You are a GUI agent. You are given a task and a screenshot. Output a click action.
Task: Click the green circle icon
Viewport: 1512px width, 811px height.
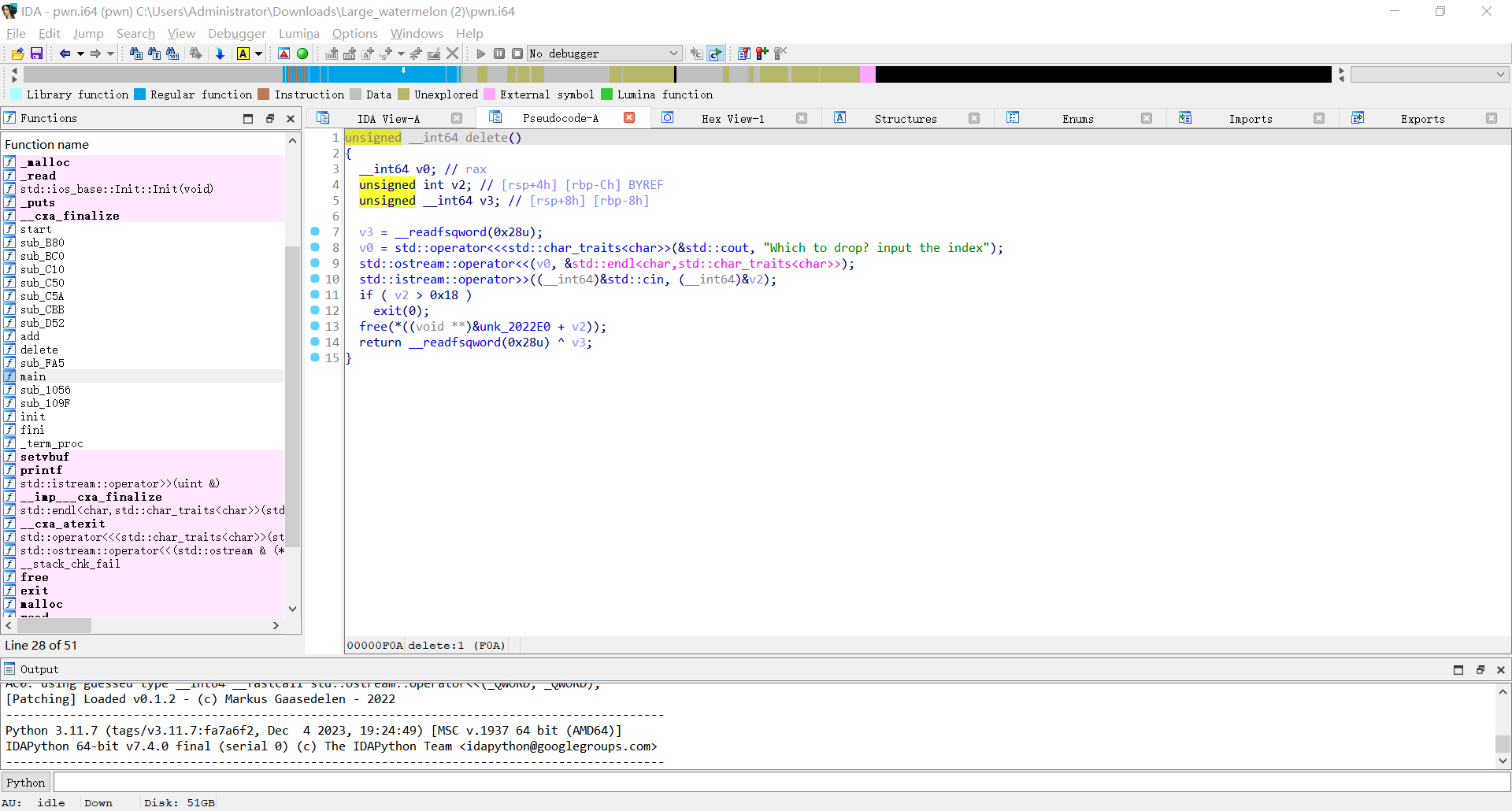[302, 54]
